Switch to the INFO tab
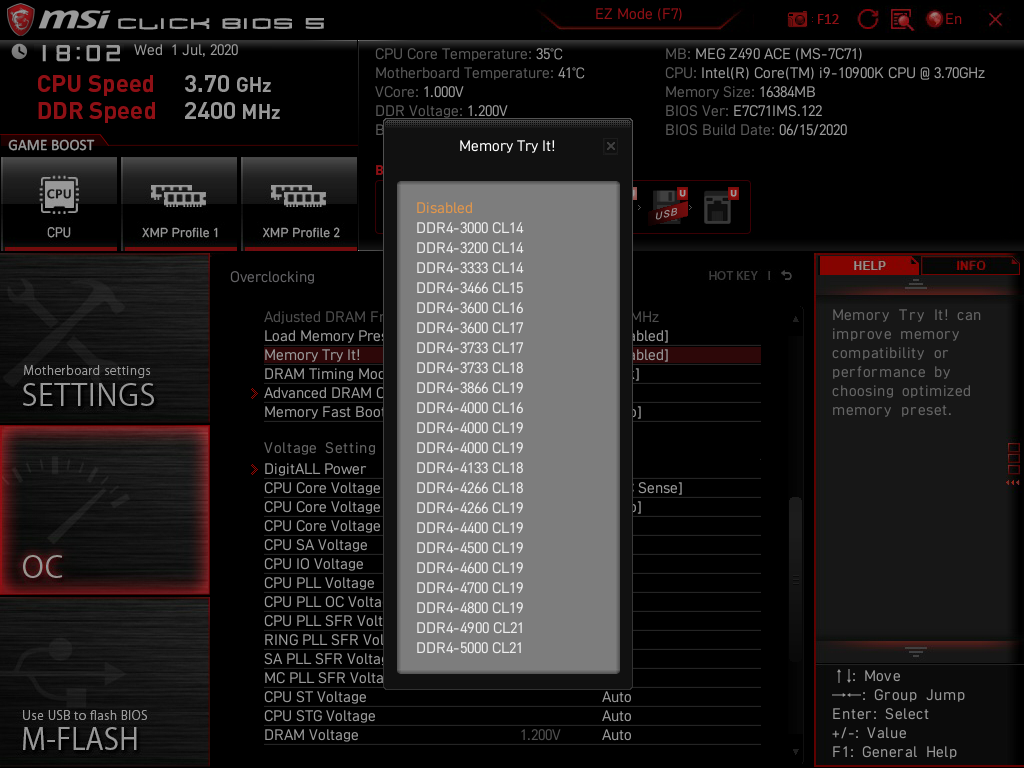This screenshot has width=1024, height=768. click(969, 265)
